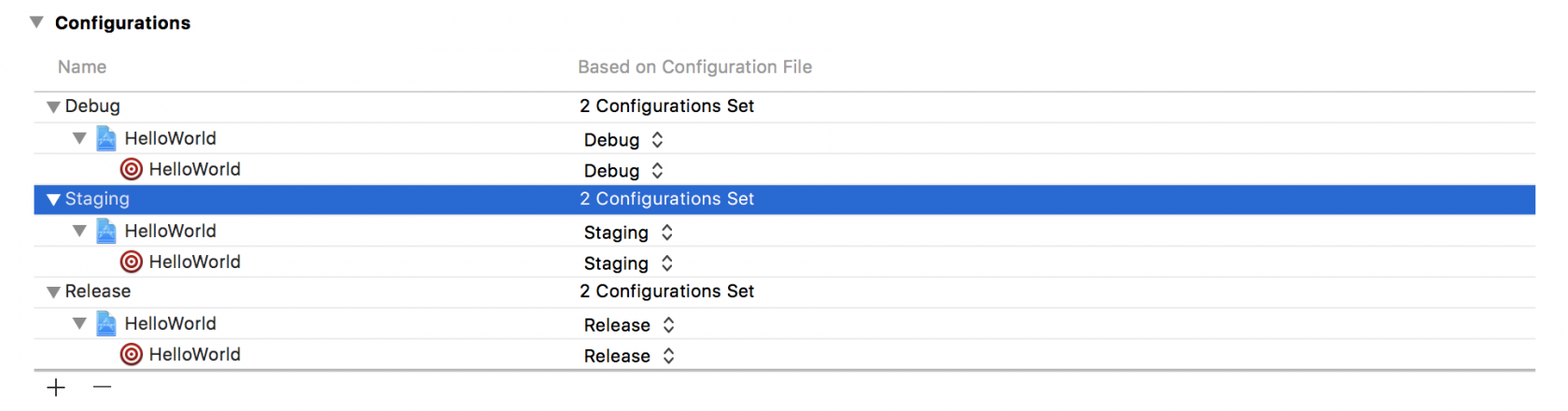Click the Name column header
Image resolution: width=1568 pixels, height=411 pixels.
point(82,67)
